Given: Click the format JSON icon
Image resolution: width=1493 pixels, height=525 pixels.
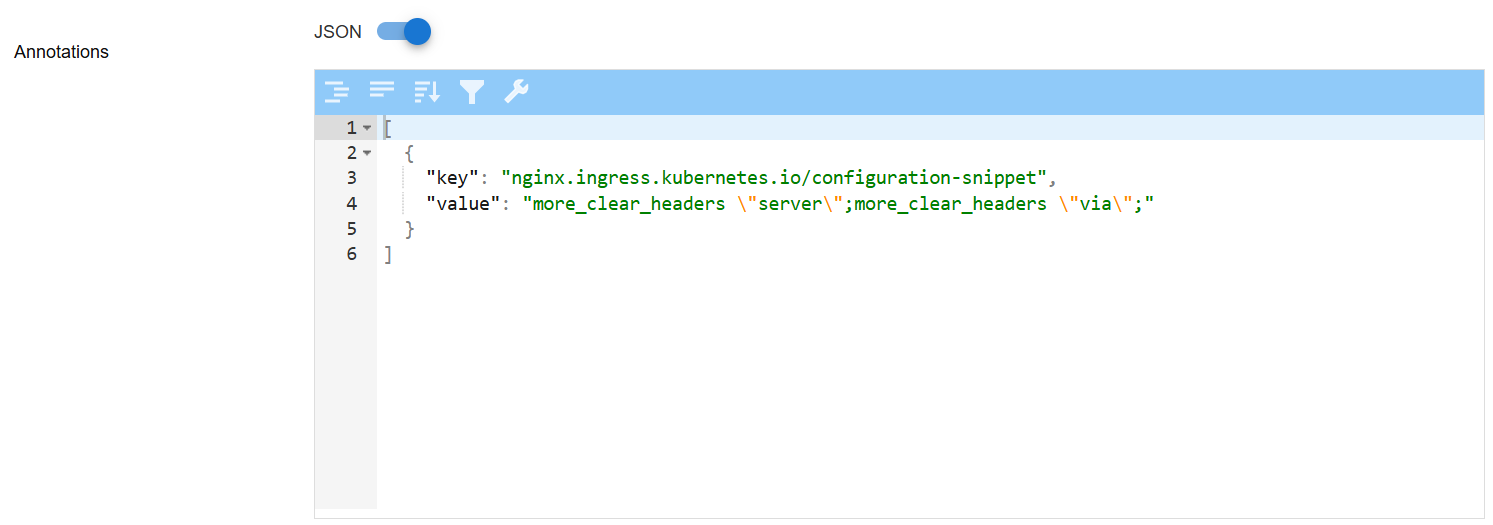Looking at the screenshot, I should click(x=337, y=92).
